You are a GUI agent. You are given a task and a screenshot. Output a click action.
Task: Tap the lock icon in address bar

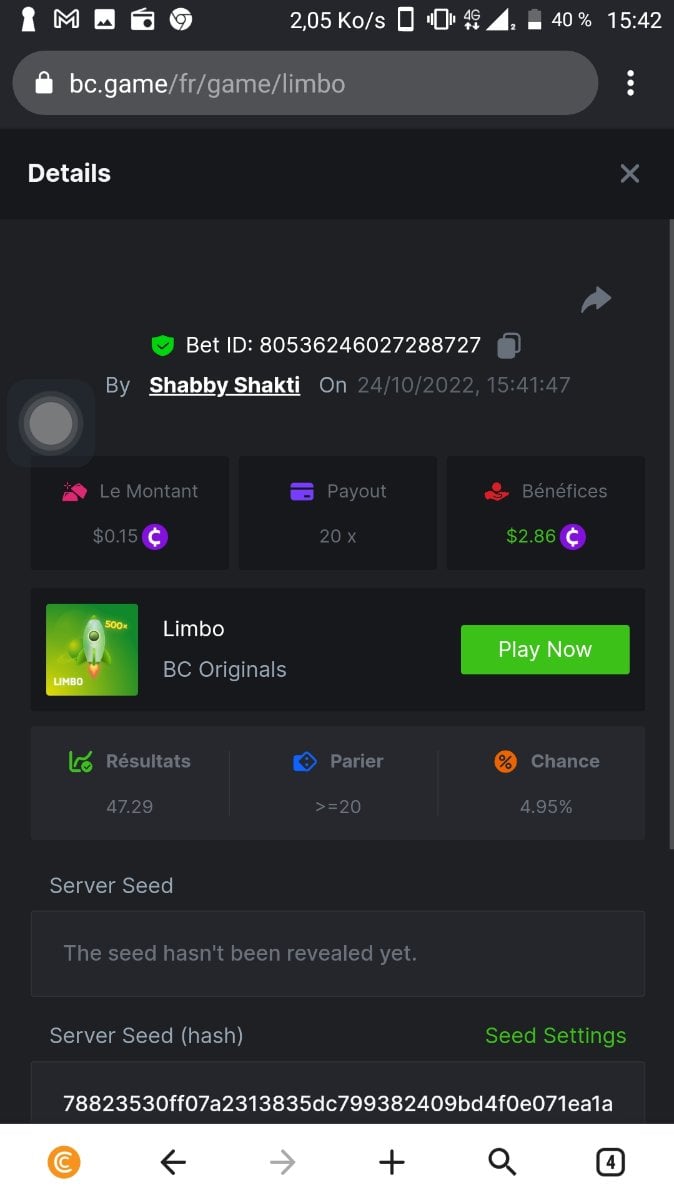(43, 84)
